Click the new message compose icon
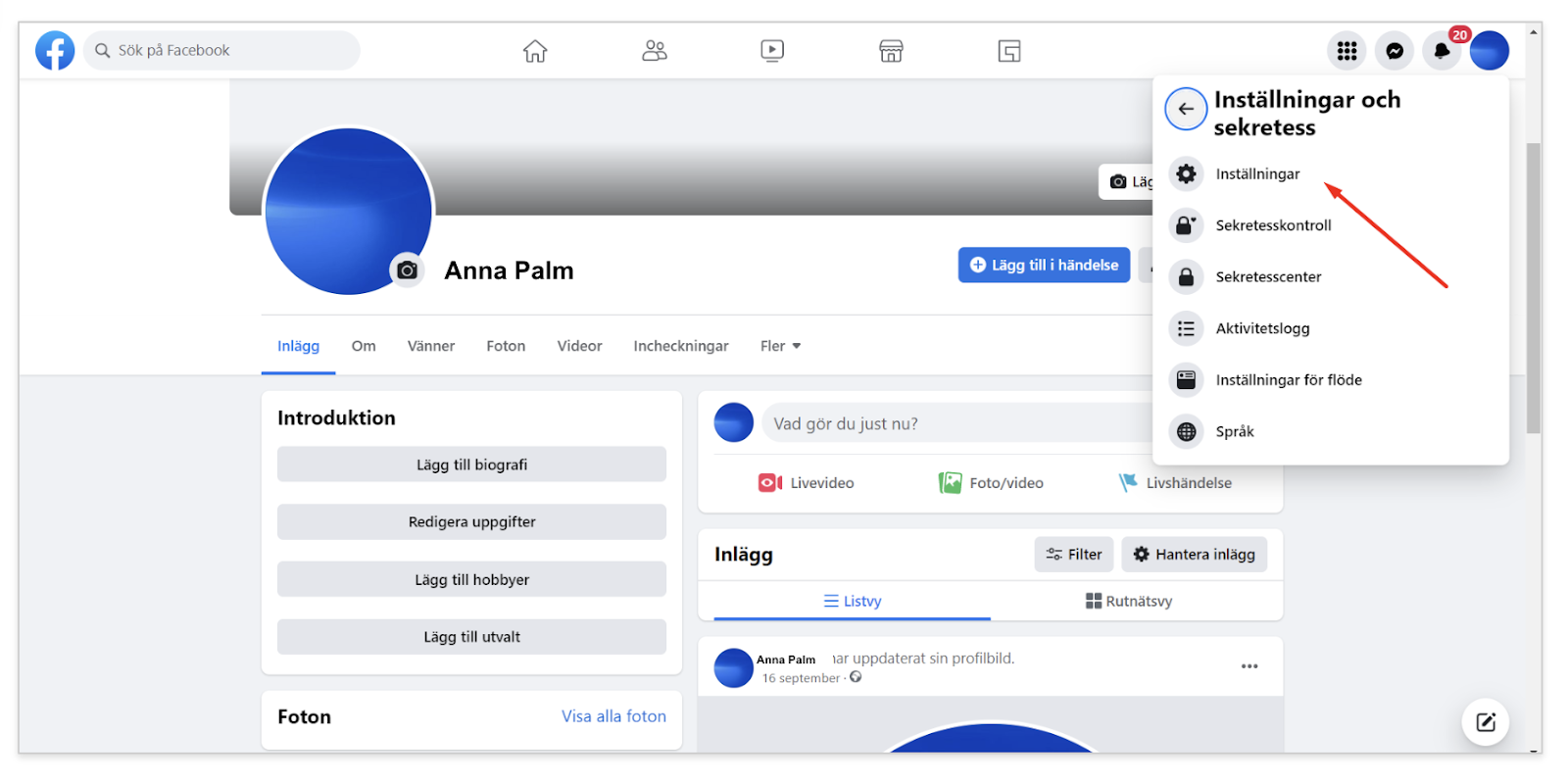Viewport: 1568px width, 782px height. [x=1486, y=722]
